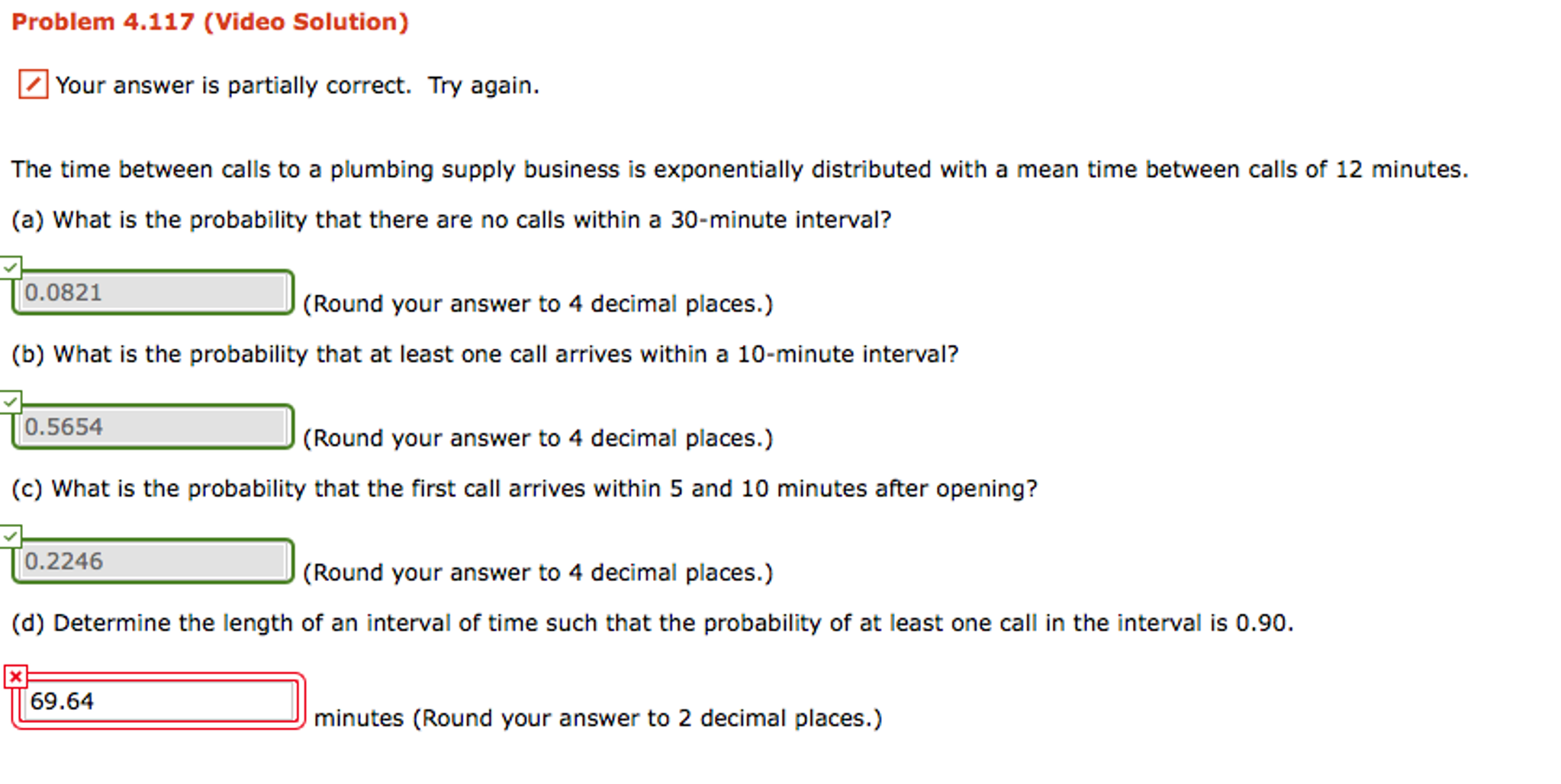Click the 'Your answer is partially correct' message

[x=298, y=85]
